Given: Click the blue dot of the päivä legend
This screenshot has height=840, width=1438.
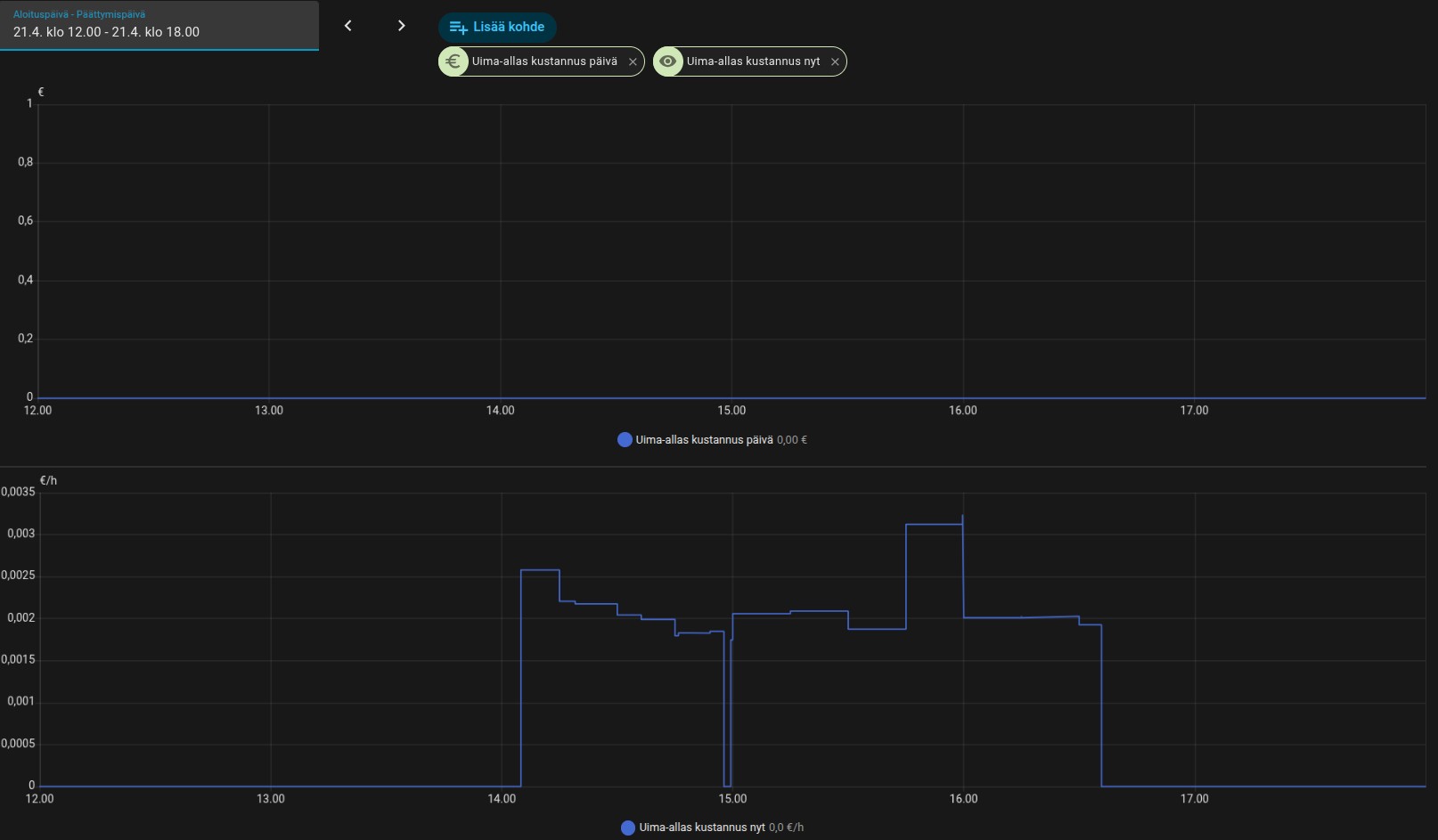Looking at the screenshot, I should pyautogui.click(x=625, y=440).
